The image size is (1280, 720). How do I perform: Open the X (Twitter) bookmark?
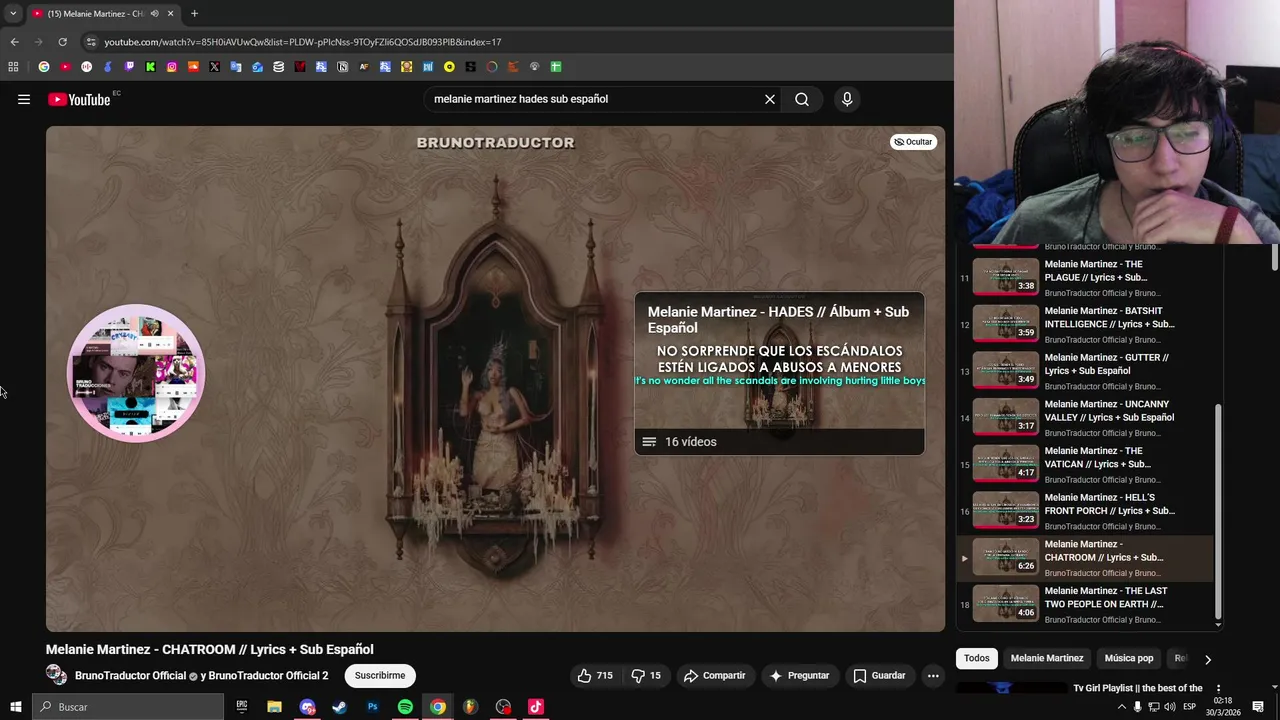click(214, 67)
